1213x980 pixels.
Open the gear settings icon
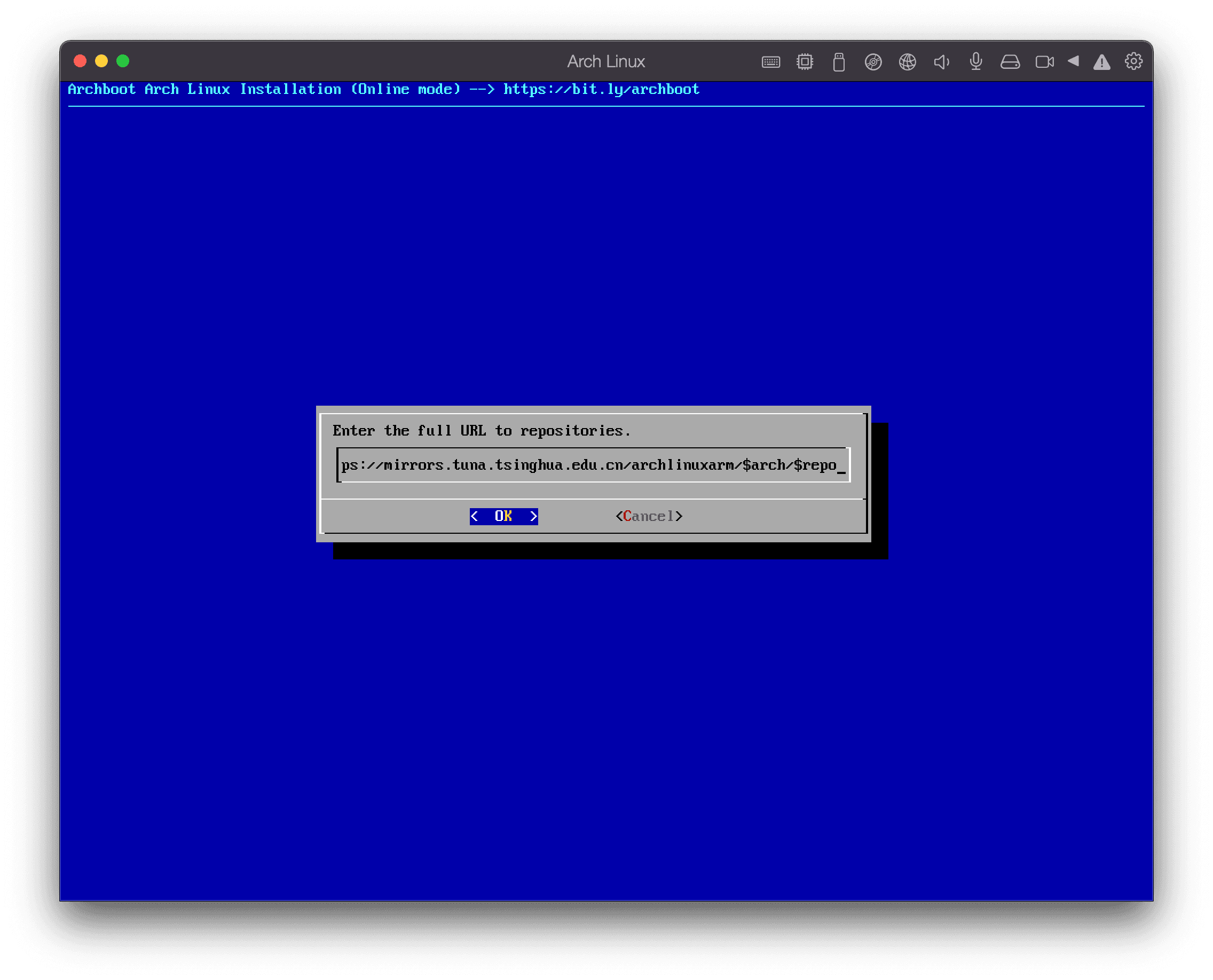click(1133, 61)
